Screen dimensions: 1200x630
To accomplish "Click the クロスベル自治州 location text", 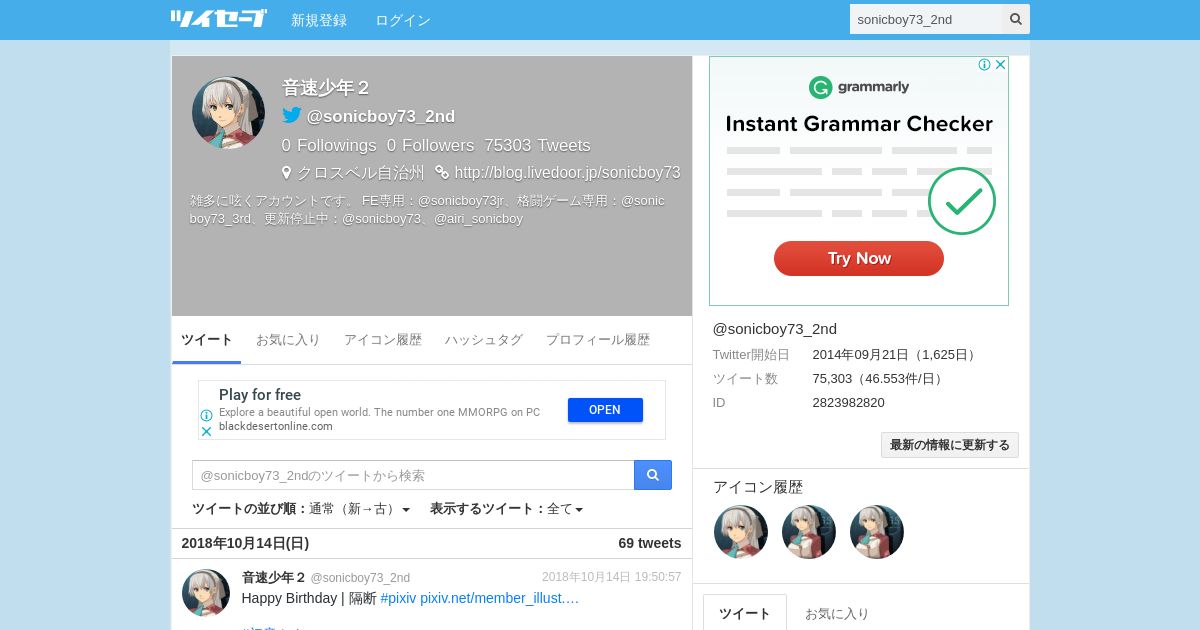I will (361, 172).
